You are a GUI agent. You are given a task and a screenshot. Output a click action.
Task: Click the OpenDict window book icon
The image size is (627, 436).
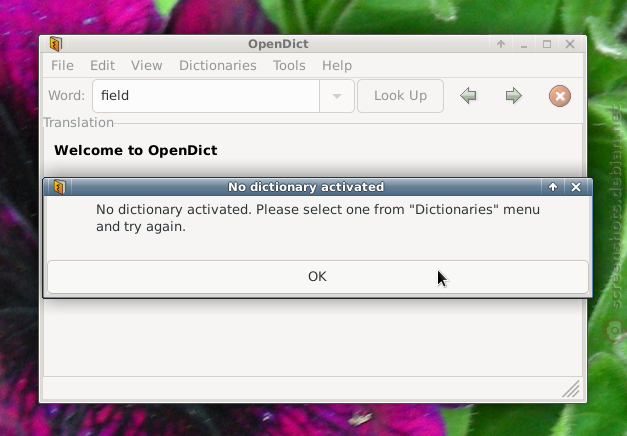click(x=56, y=44)
